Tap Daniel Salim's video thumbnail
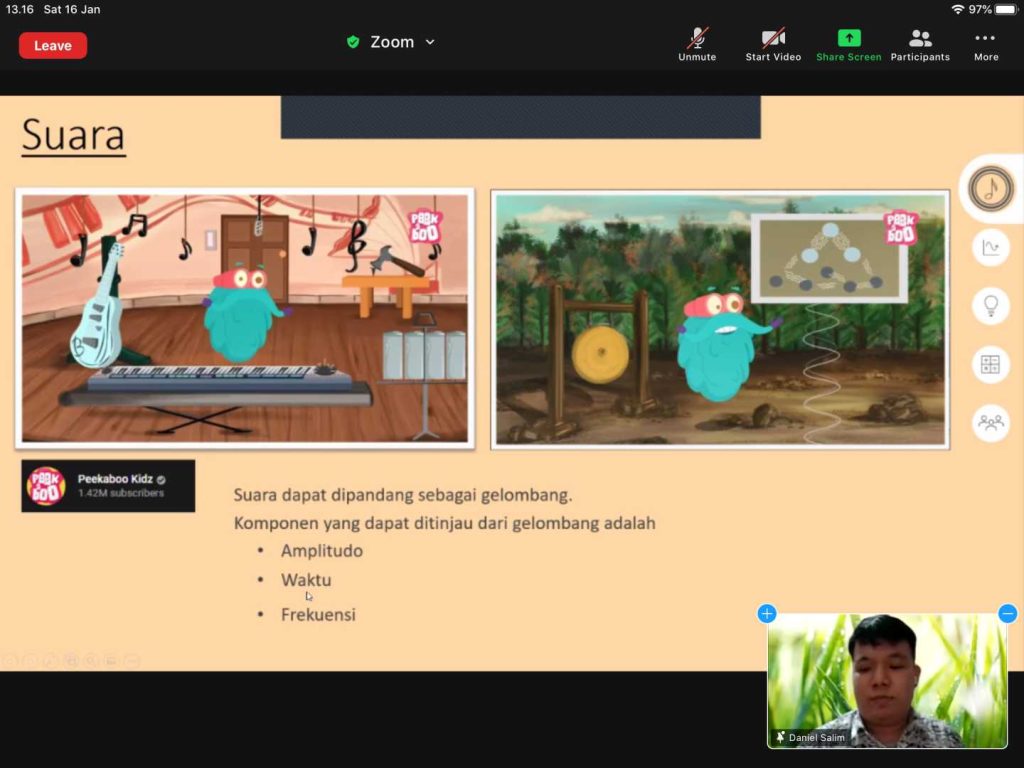1024x768 pixels. 887,680
